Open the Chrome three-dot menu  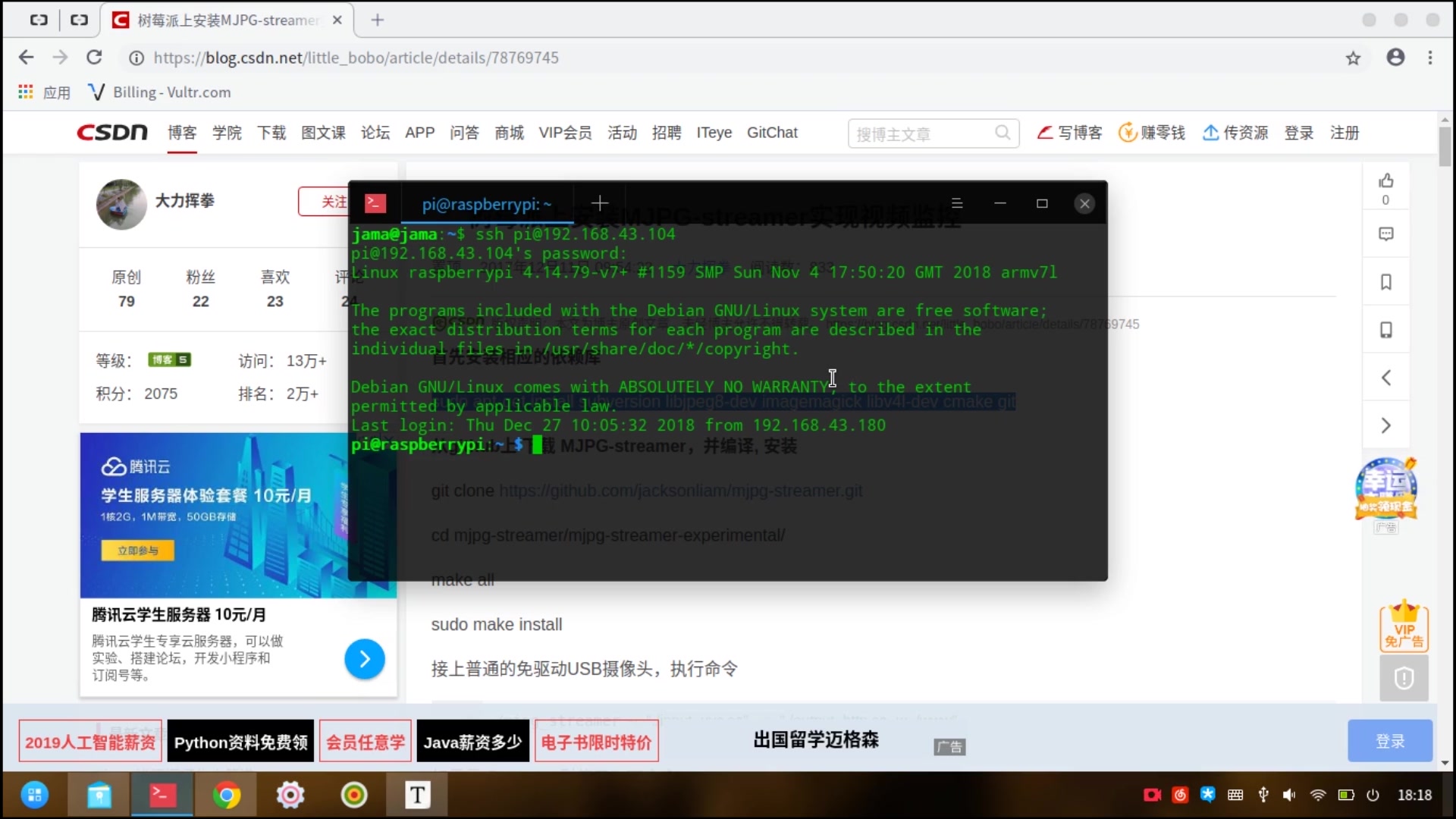tap(1430, 58)
